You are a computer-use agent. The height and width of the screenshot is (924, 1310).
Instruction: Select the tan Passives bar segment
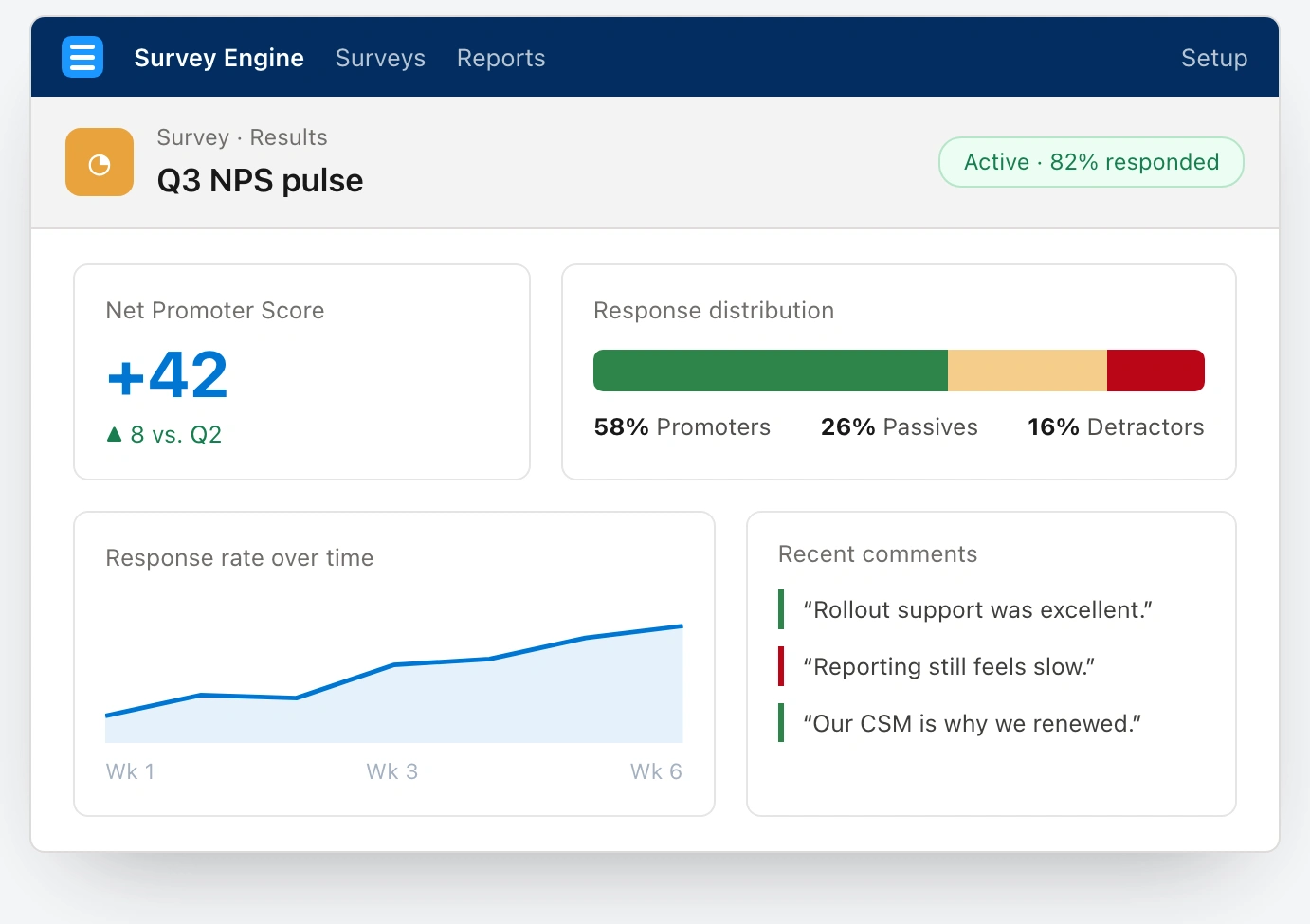click(1028, 371)
